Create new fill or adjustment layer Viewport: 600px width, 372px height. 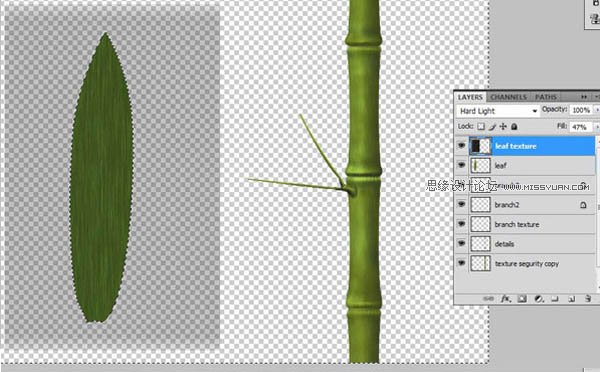click(x=538, y=299)
